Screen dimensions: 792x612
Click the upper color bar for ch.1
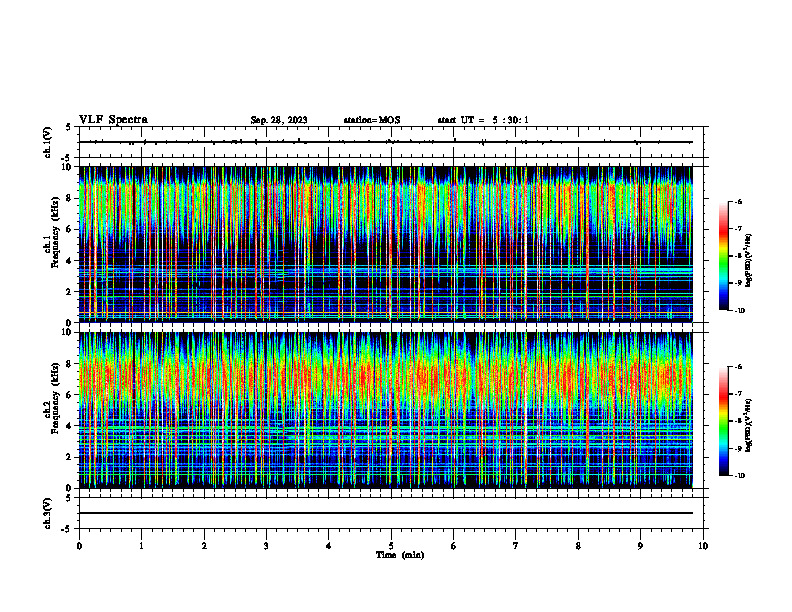pos(724,256)
